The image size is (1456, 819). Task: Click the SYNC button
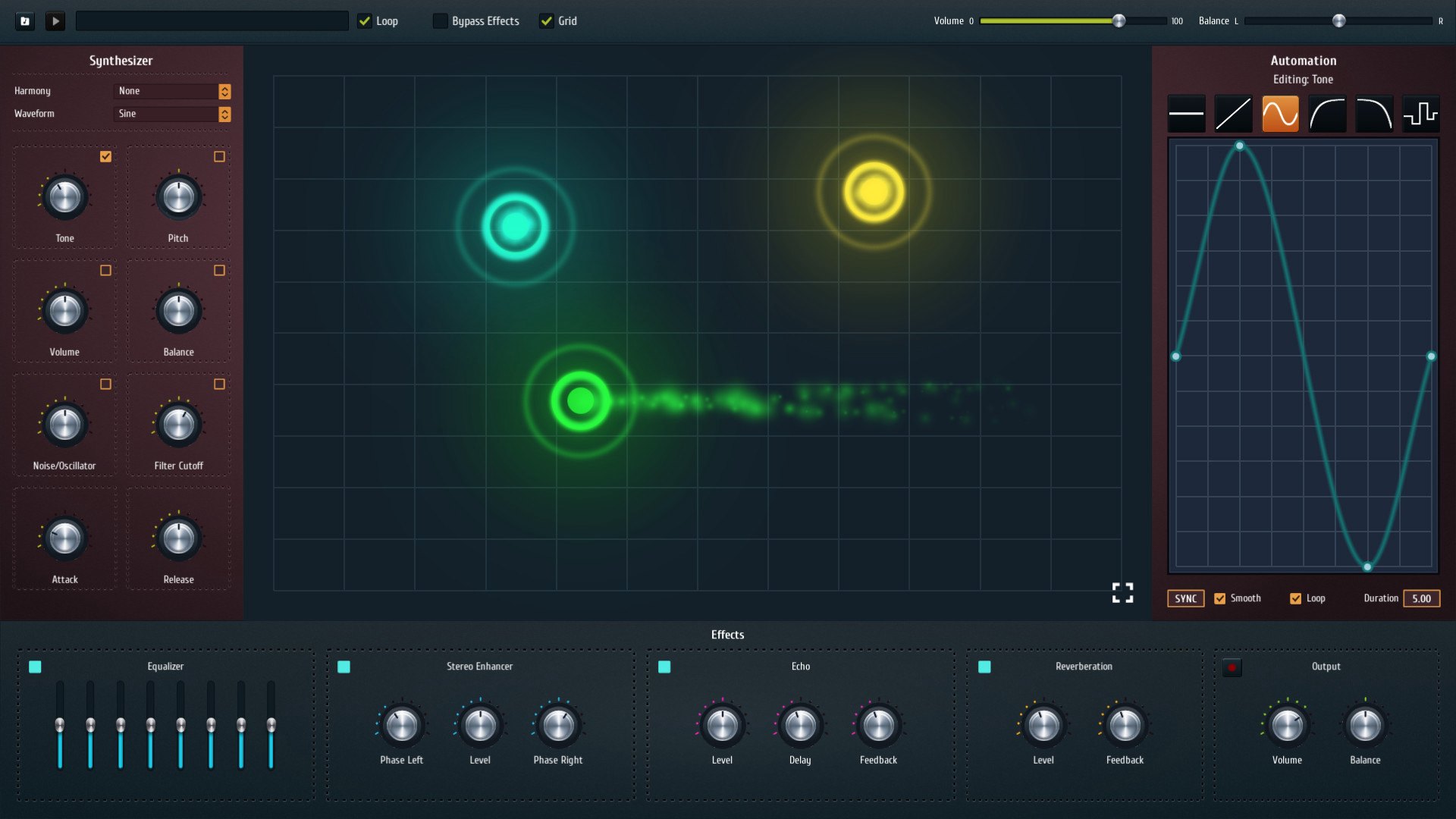[1185, 598]
